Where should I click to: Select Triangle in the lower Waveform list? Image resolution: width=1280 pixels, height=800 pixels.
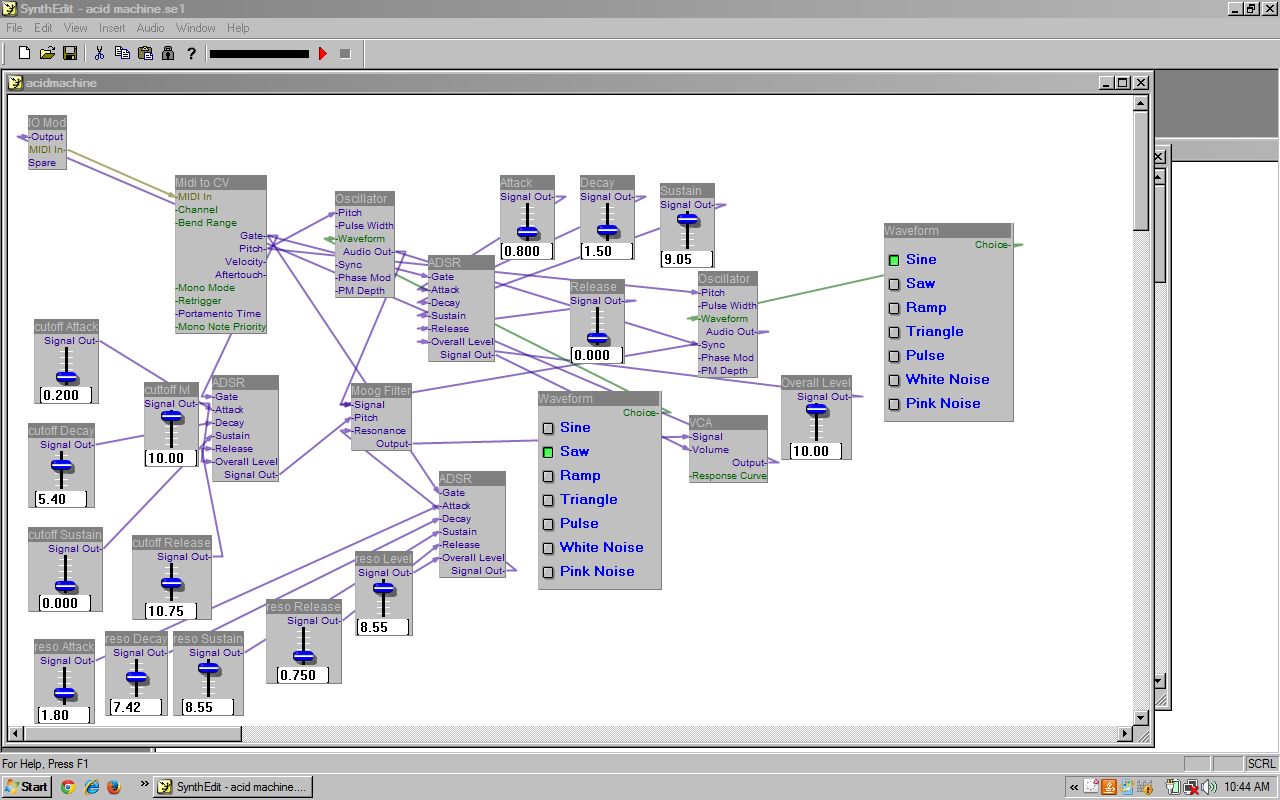pos(580,500)
